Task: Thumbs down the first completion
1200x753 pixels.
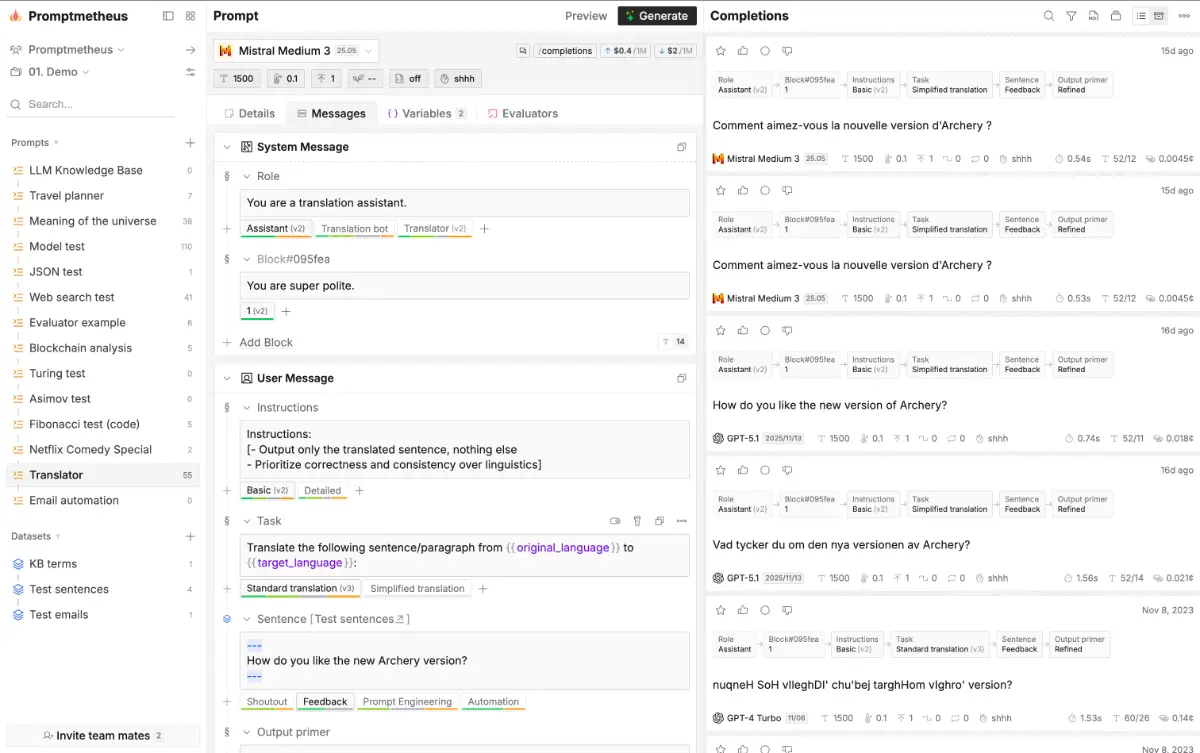Action: pos(787,51)
